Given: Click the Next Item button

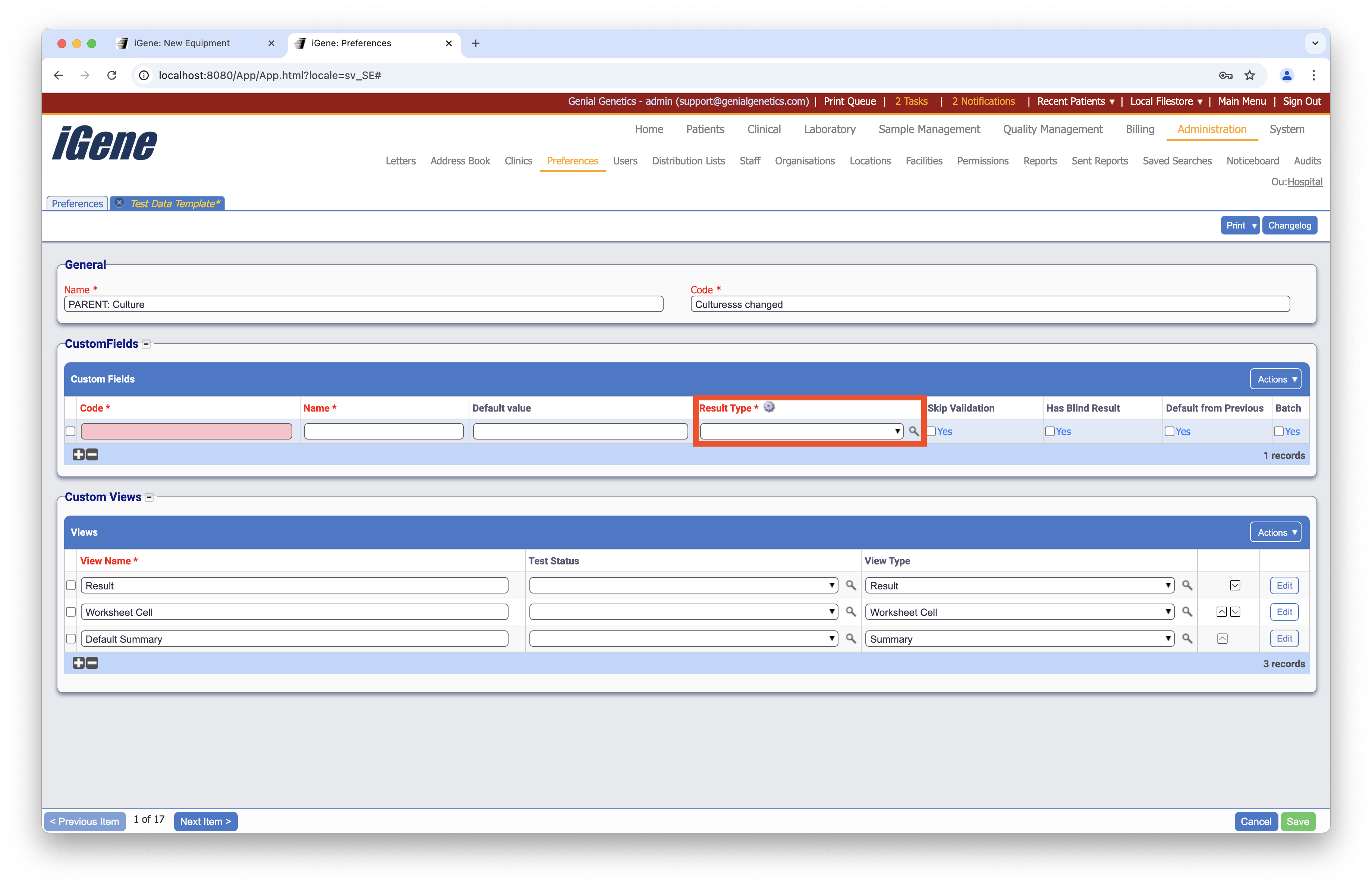Looking at the screenshot, I should coord(205,821).
